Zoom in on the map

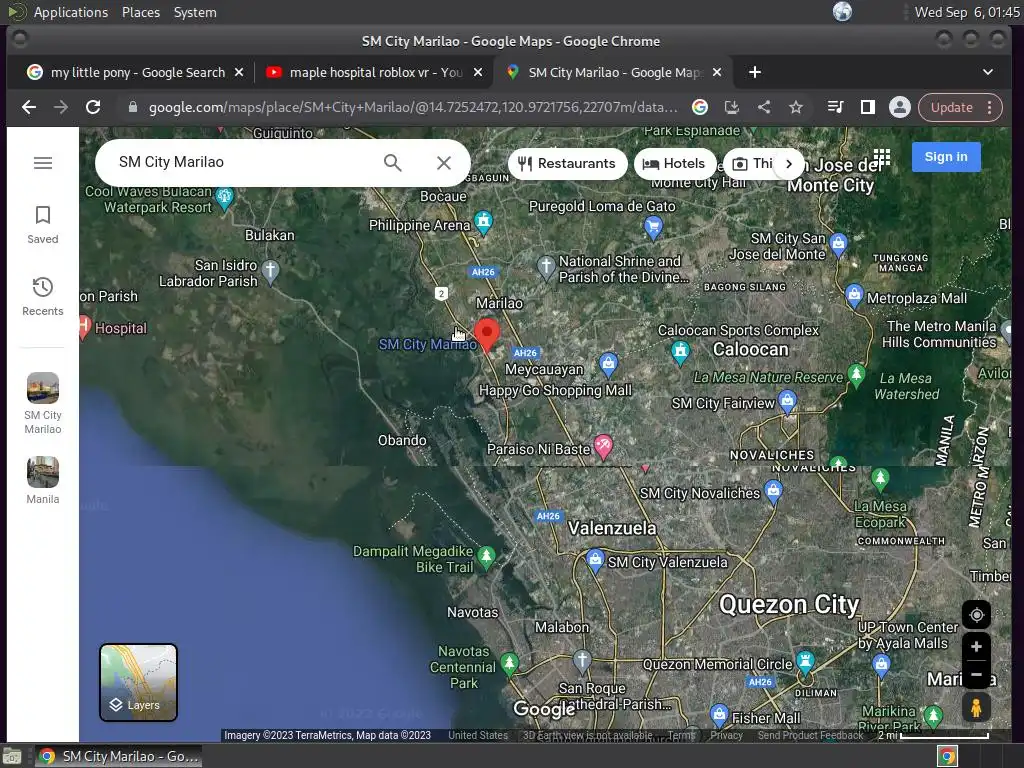(976, 647)
